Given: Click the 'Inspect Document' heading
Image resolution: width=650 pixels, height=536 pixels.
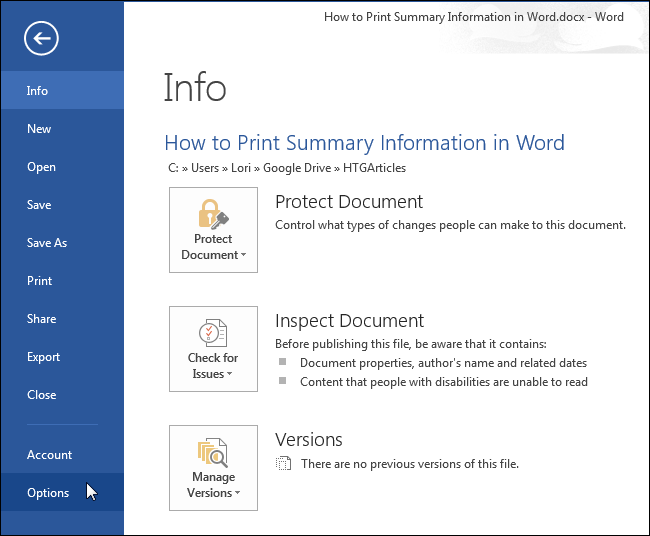Looking at the screenshot, I should pos(349,321).
